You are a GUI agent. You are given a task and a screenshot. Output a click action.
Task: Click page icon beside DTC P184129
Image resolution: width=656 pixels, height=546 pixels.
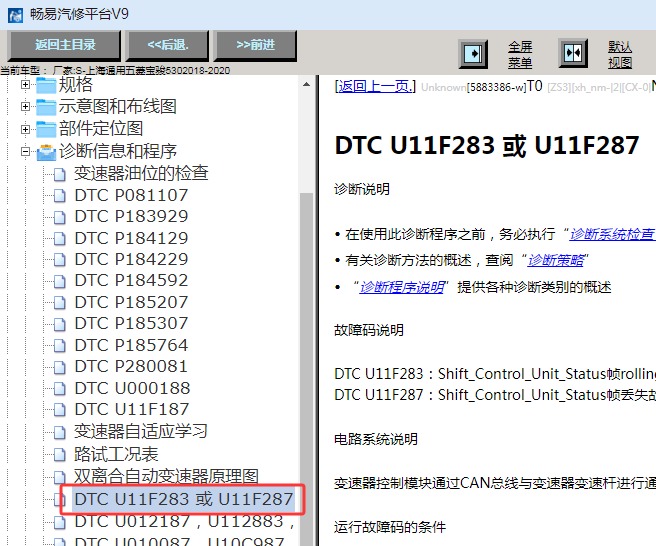[x=59, y=238]
